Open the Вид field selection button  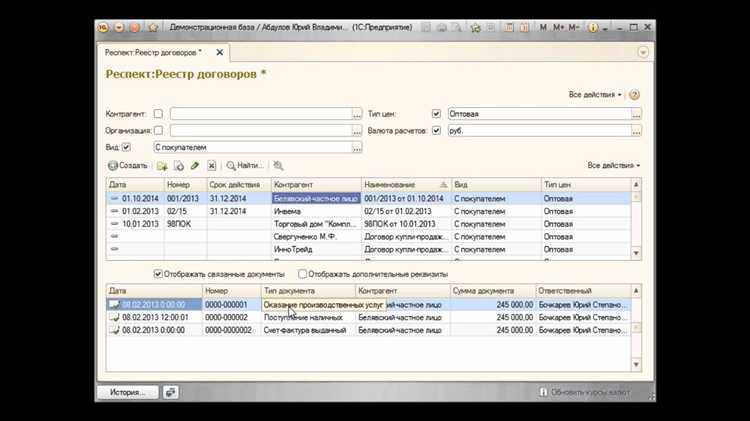[357, 147]
